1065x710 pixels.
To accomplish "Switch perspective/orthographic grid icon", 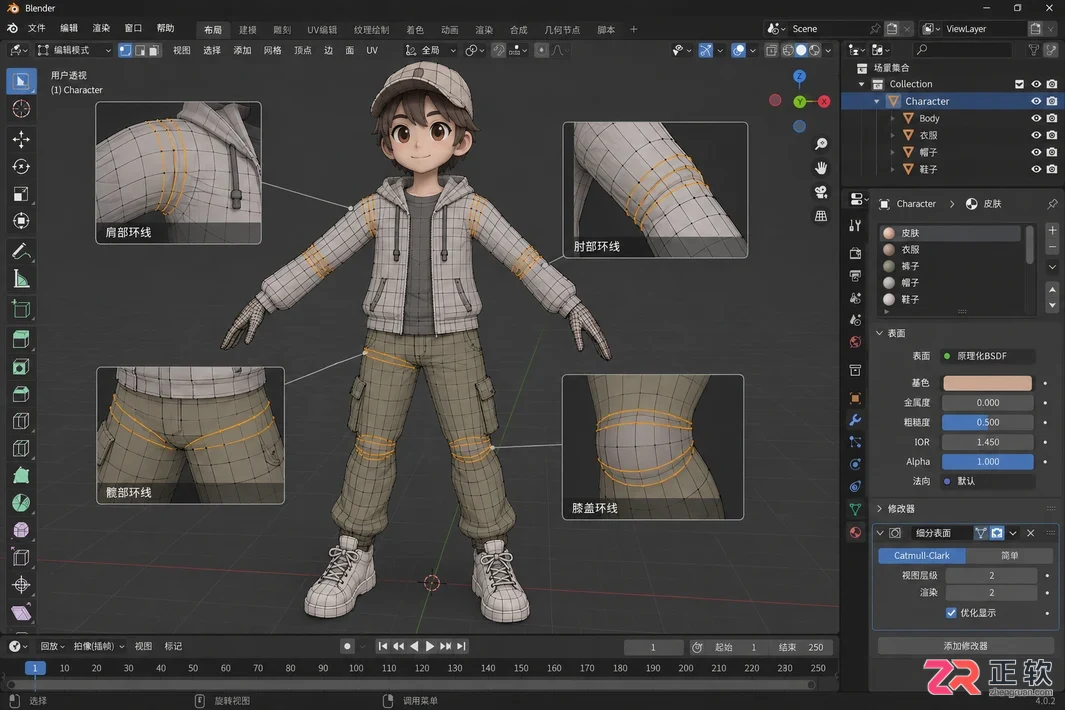I will (821, 216).
